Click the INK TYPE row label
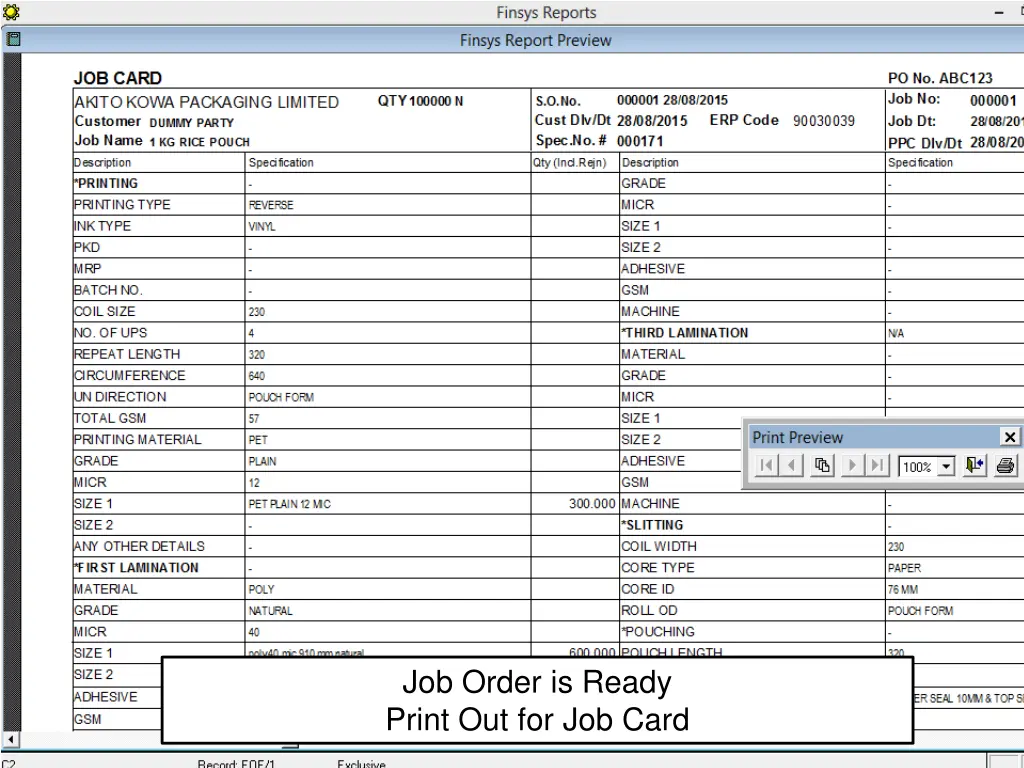The image size is (1024, 768). click(103, 226)
